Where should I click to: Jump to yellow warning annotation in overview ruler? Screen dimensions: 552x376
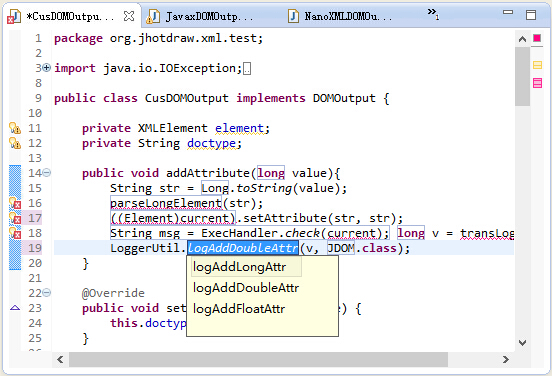[x=537, y=65]
